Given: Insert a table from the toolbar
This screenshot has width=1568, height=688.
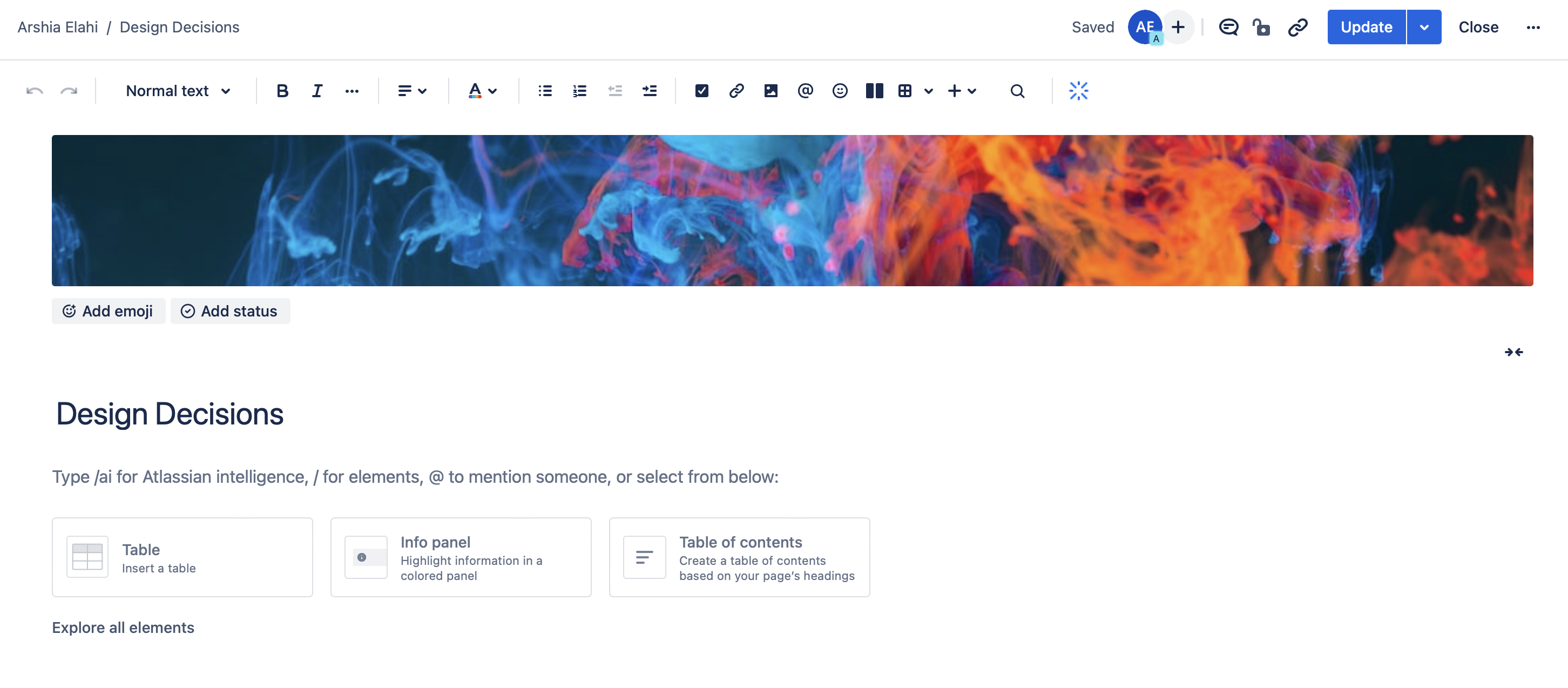Looking at the screenshot, I should [905, 91].
